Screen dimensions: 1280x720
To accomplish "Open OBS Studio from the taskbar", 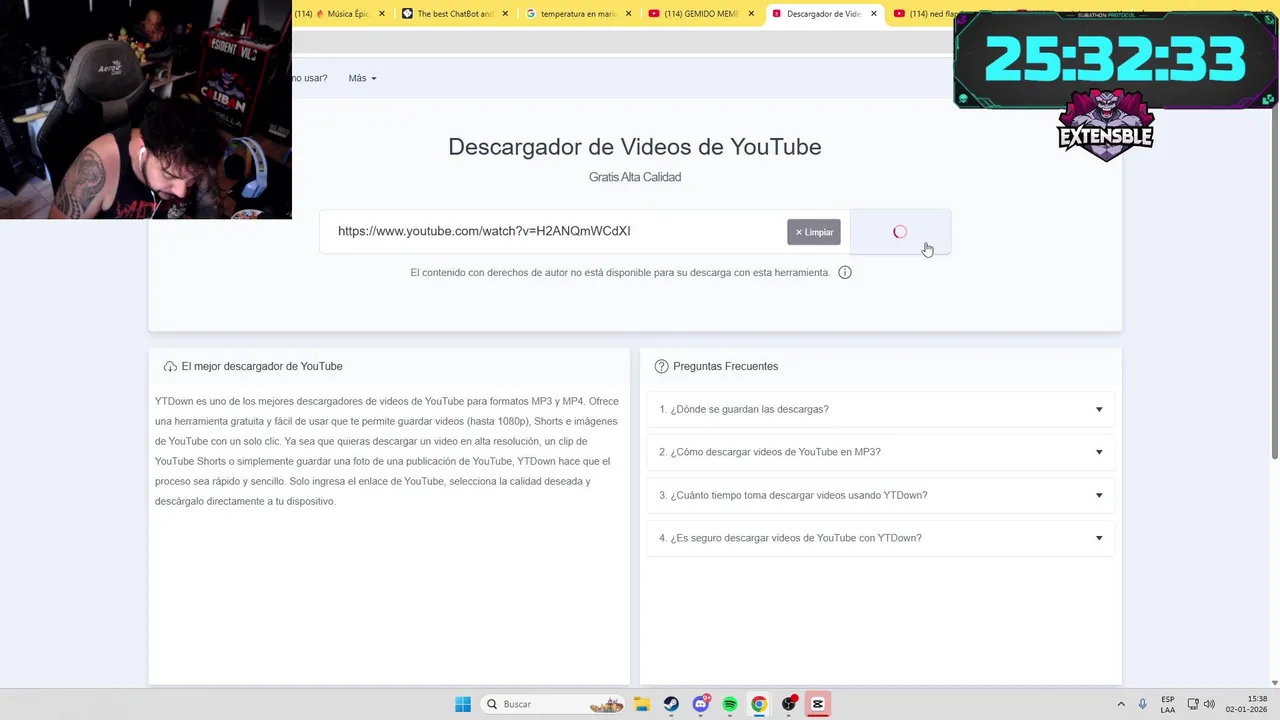I will click(789, 704).
